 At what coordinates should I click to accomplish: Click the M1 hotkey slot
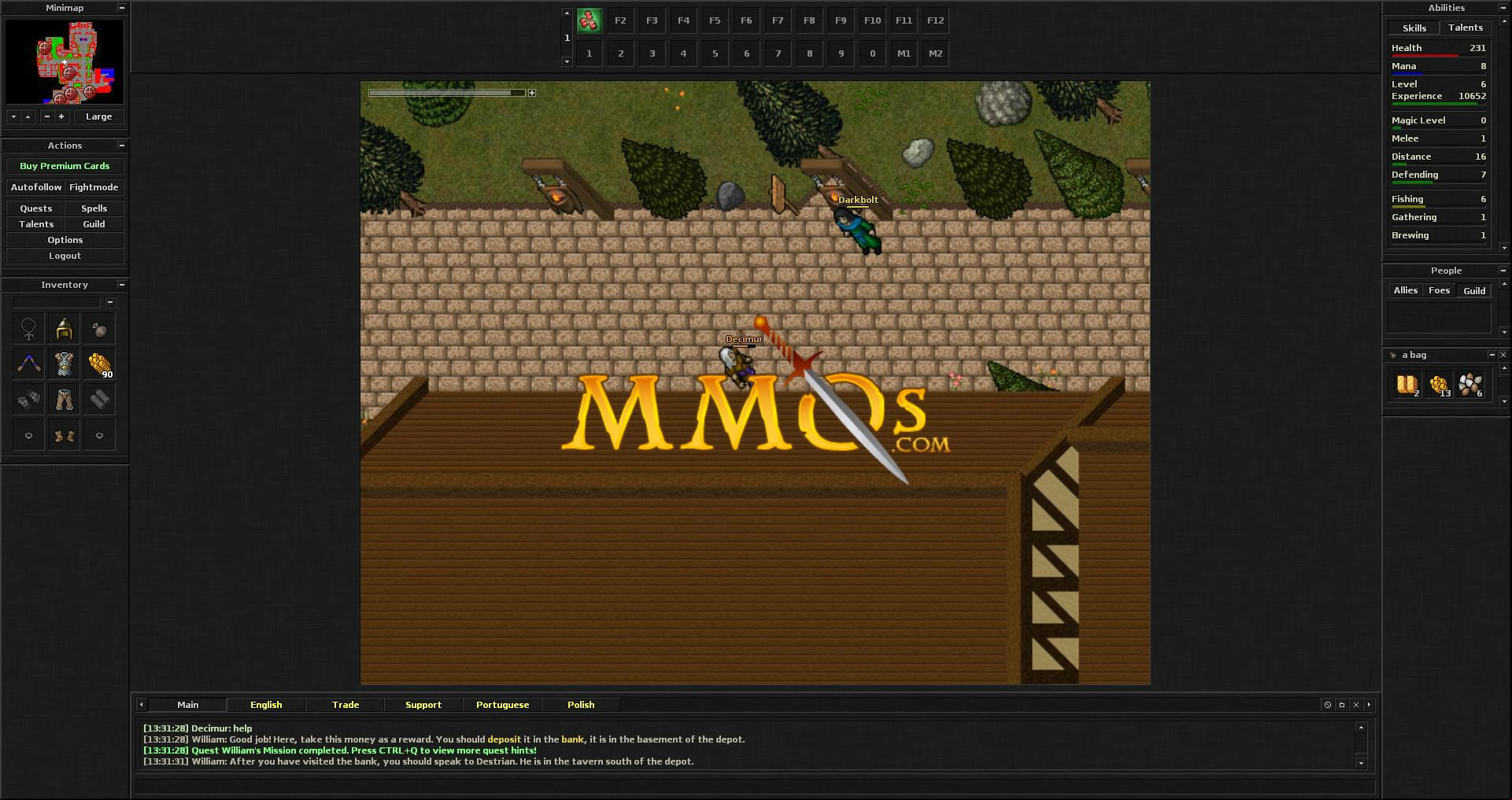click(904, 53)
